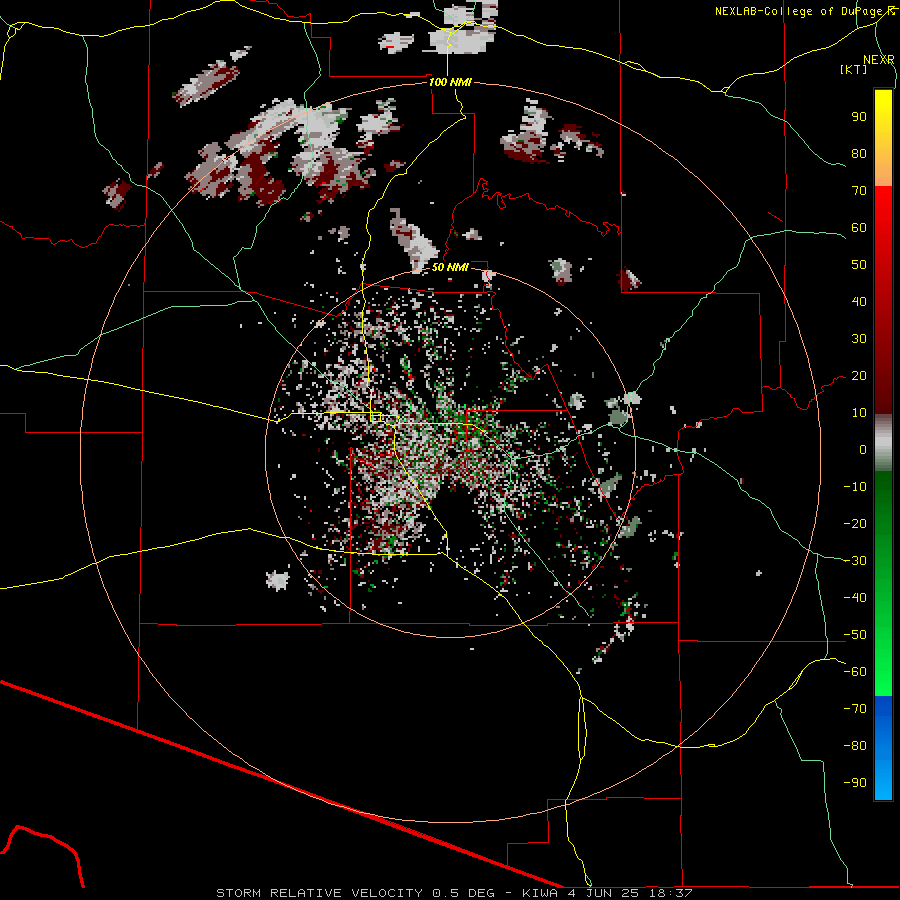Image resolution: width=900 pixels, height=900 pixels.
Task: Click the 20 value on the velocity scale
Action: 859,375
